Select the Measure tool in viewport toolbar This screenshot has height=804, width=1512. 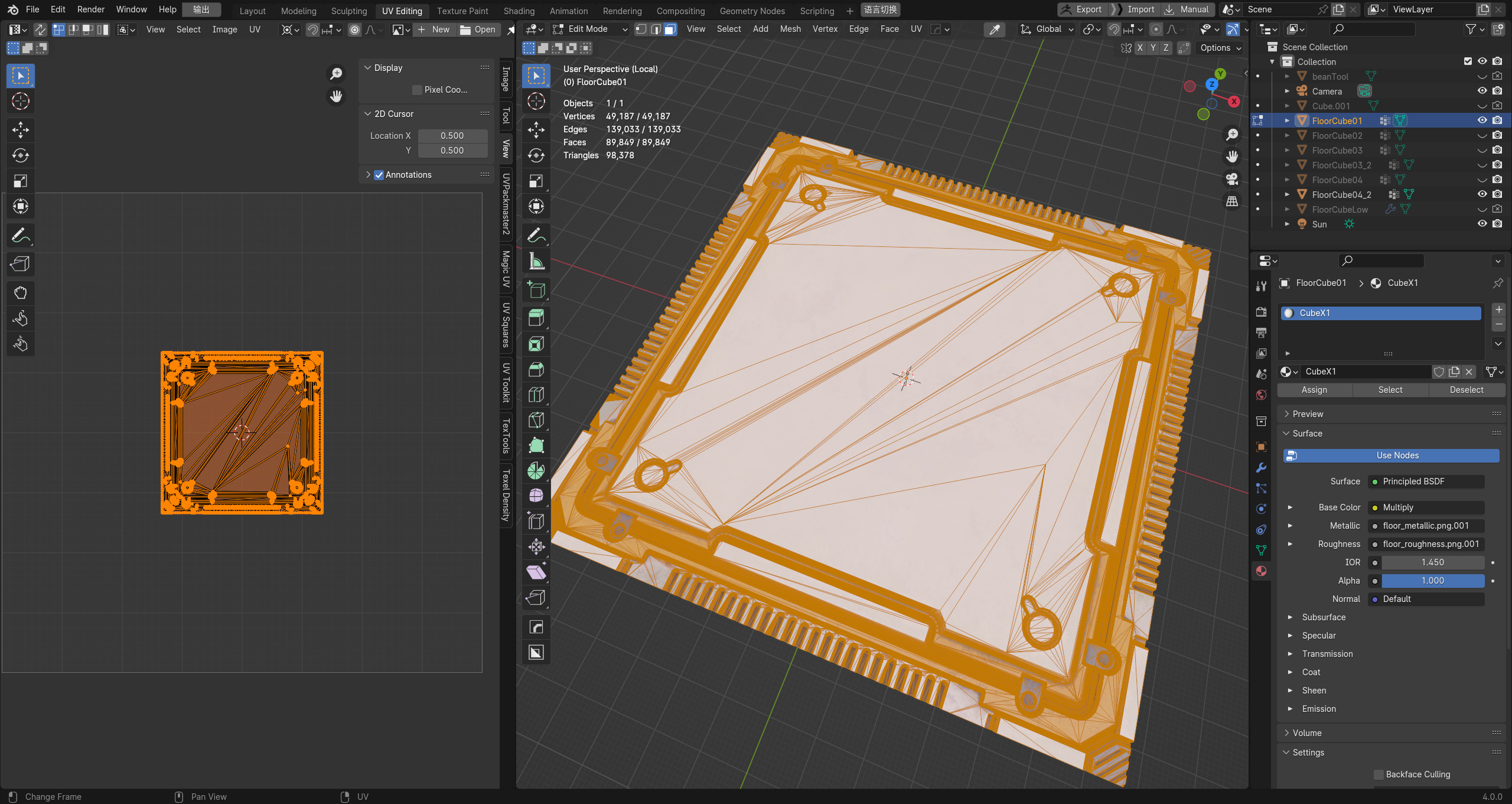coord(536,262)
